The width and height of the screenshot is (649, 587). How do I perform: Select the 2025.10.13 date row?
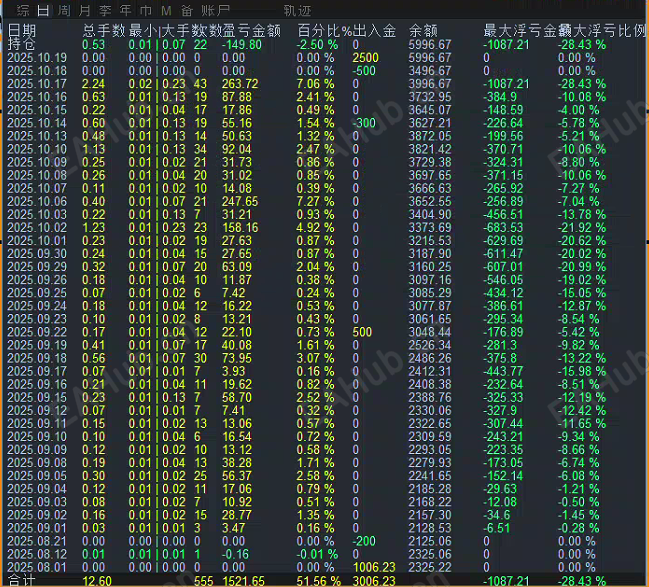tap(37, 136)
